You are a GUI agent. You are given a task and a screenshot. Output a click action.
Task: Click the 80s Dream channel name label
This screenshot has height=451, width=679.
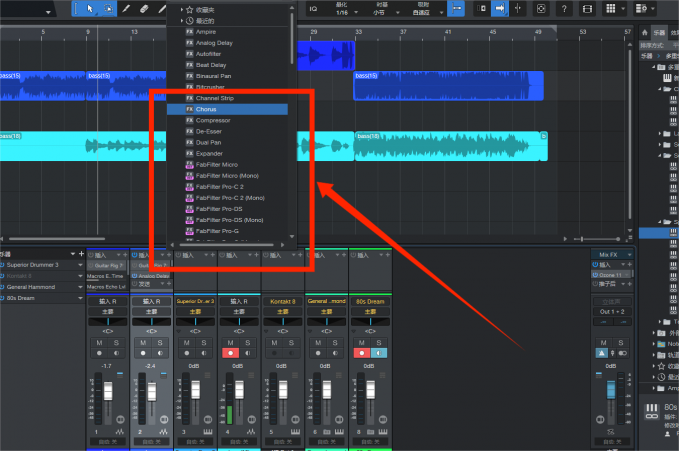pos(369,300)
